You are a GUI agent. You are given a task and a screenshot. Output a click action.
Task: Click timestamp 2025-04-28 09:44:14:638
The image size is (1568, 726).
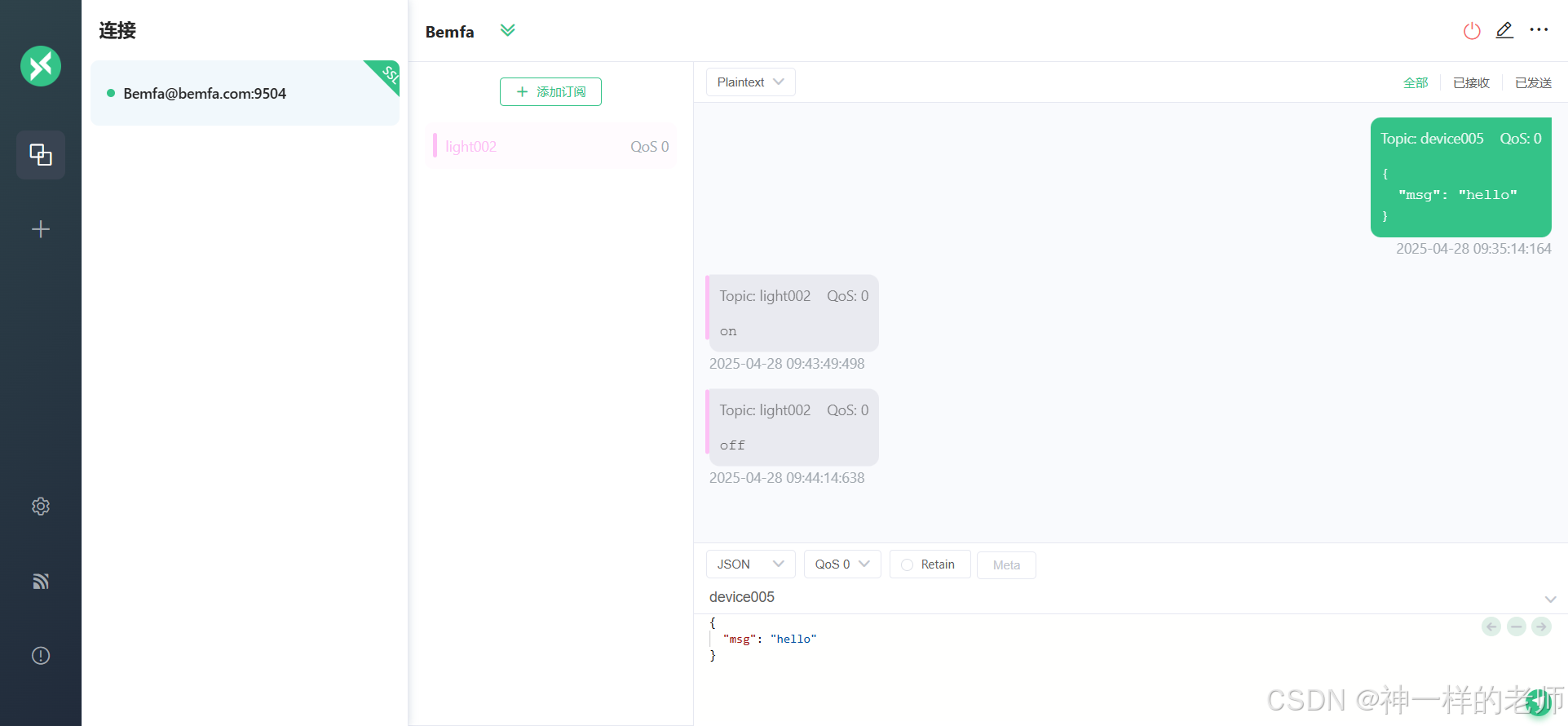[787, 478]
